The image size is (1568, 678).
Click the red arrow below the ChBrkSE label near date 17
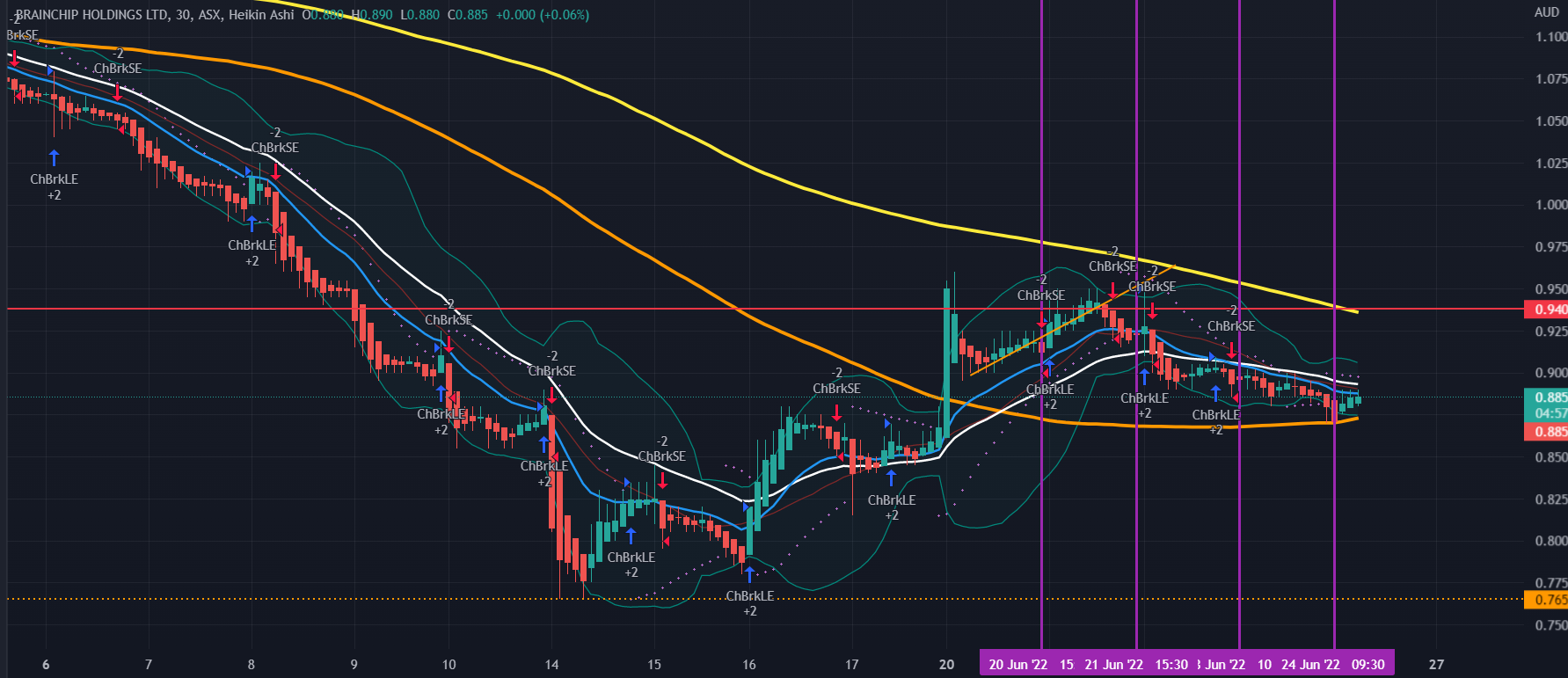[836, 412]
